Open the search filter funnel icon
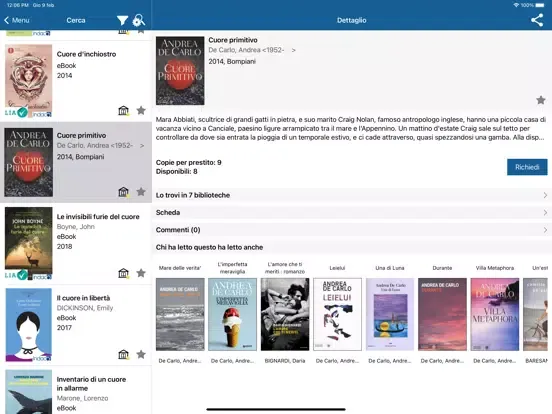The width and height of the screenshot is (552, 414). tap(122, 20)
